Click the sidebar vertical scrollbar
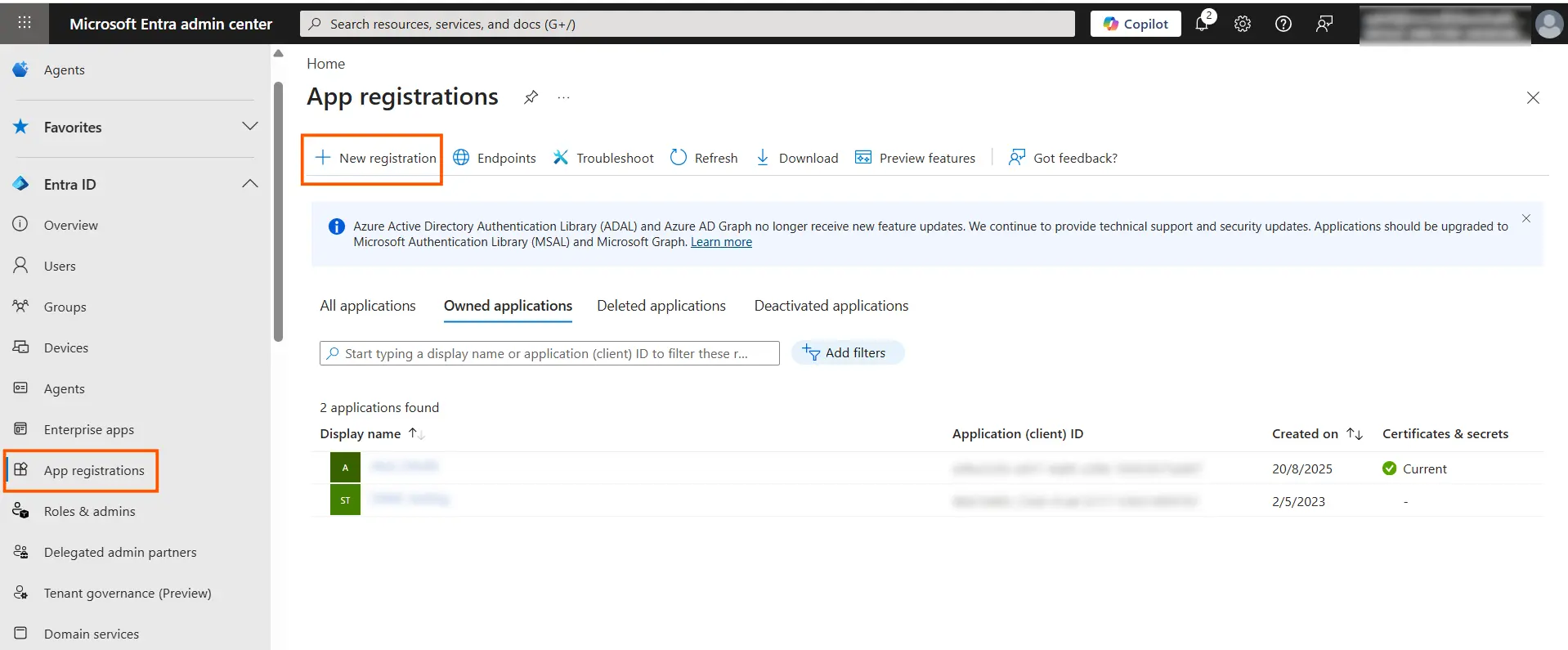This screenshot has width=1568, height=650. (278, 211)
